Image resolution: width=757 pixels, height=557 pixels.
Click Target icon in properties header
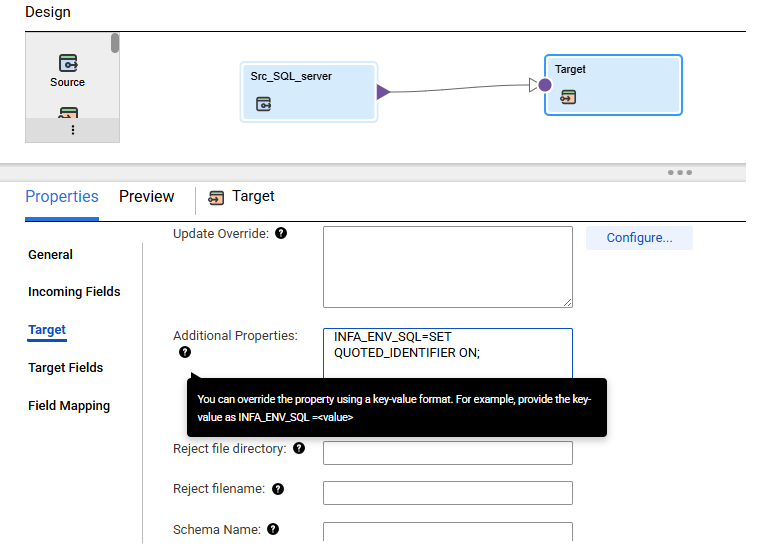tap(216, 197)
